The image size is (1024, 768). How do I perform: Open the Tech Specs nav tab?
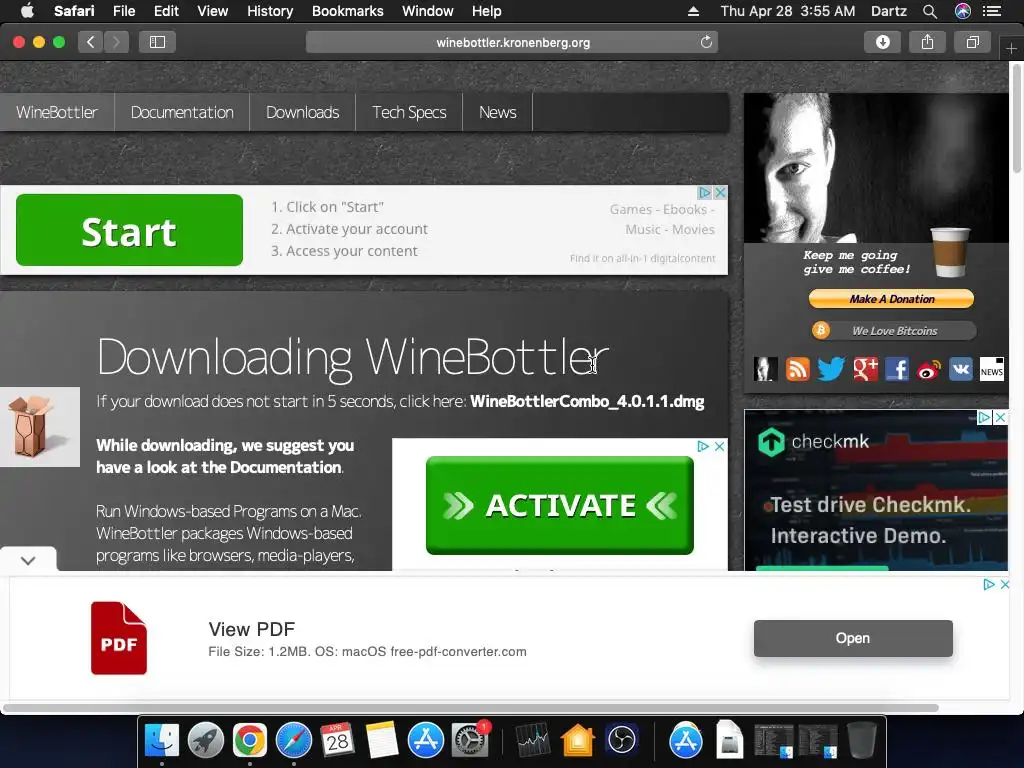409,112
